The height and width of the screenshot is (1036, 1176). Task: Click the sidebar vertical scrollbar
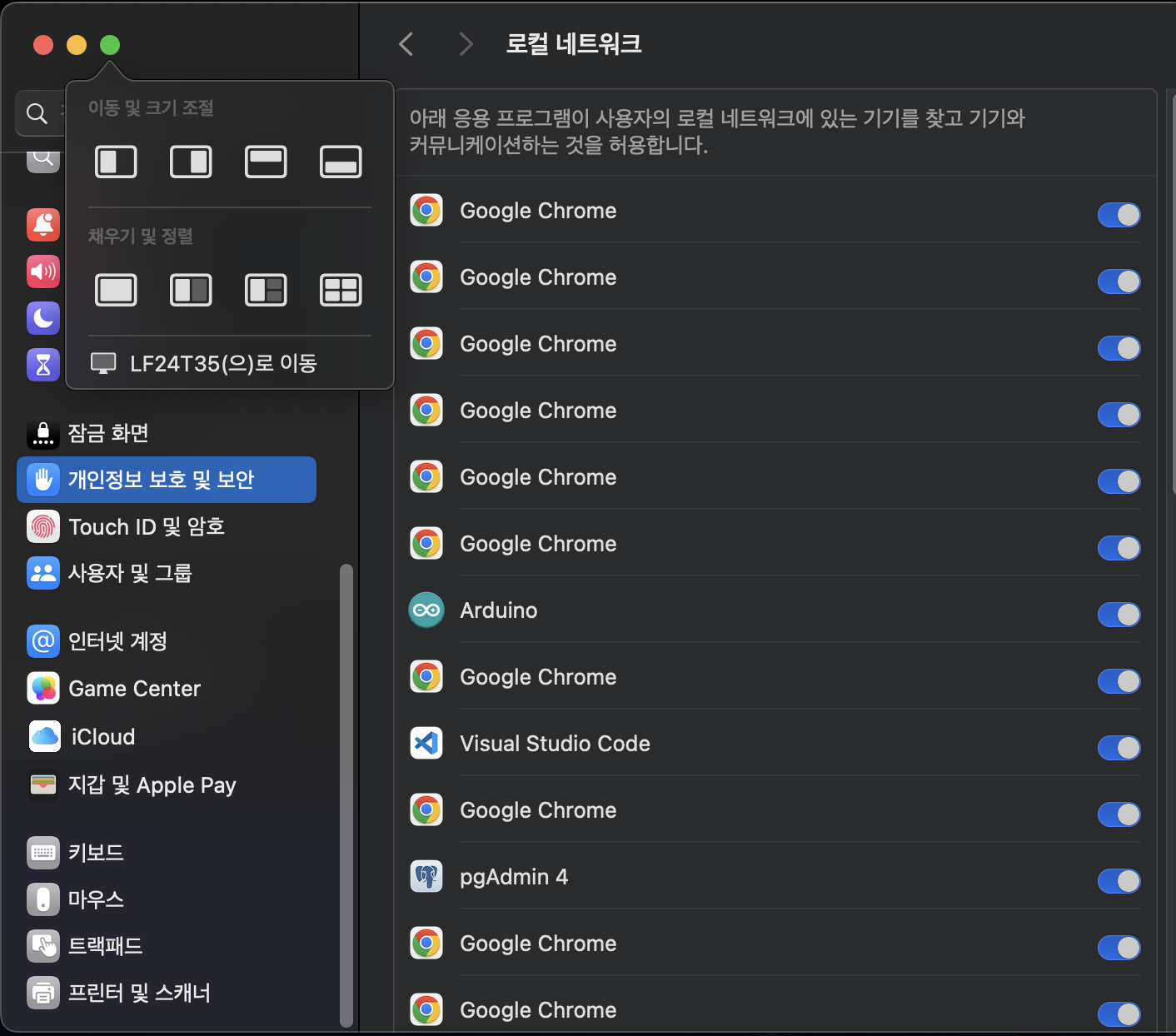[346, 791]
